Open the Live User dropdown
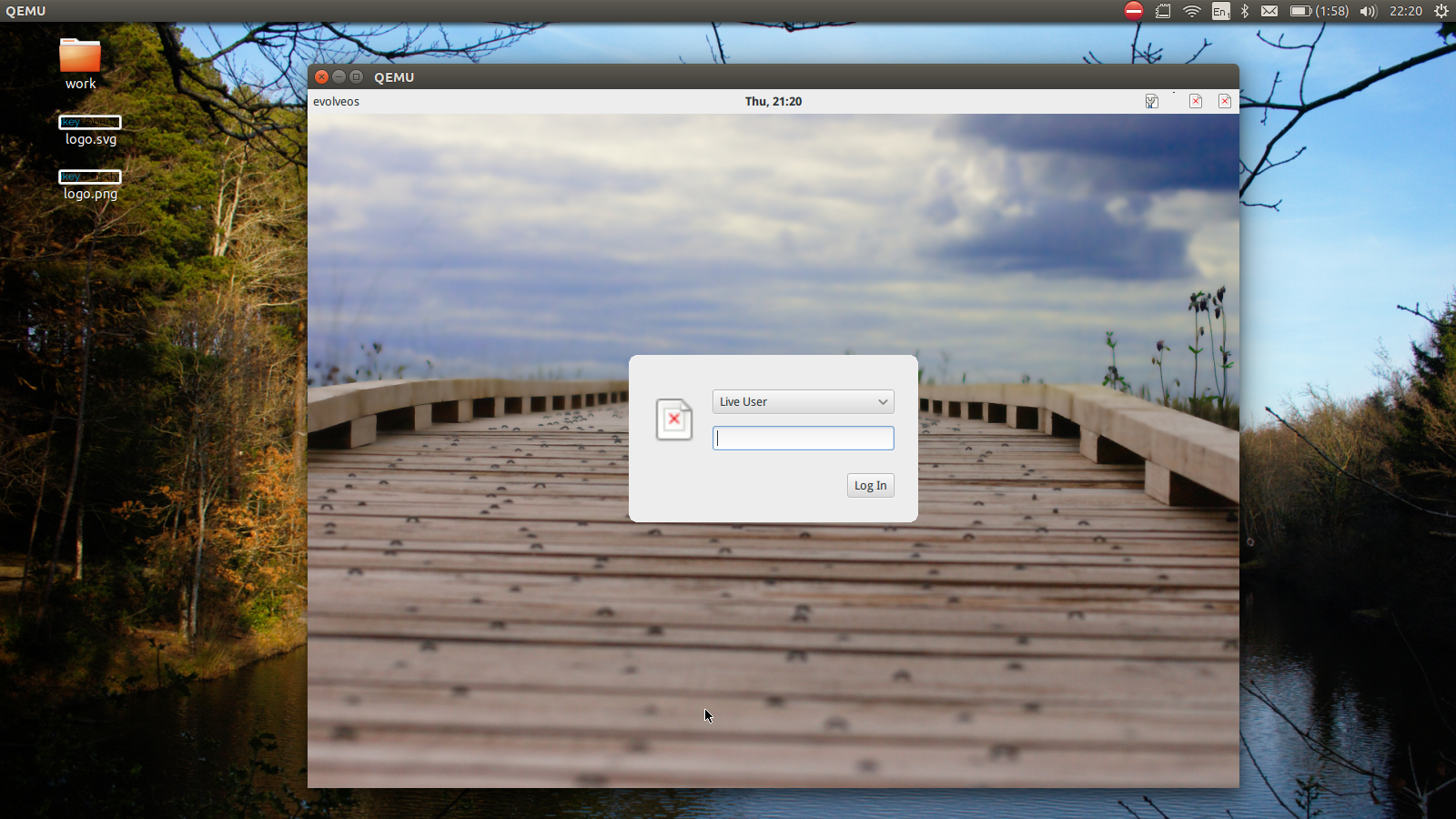Image resolution: width=1456 pixels, height=819 pixels. pyautogui.click(x=803, y=401)
